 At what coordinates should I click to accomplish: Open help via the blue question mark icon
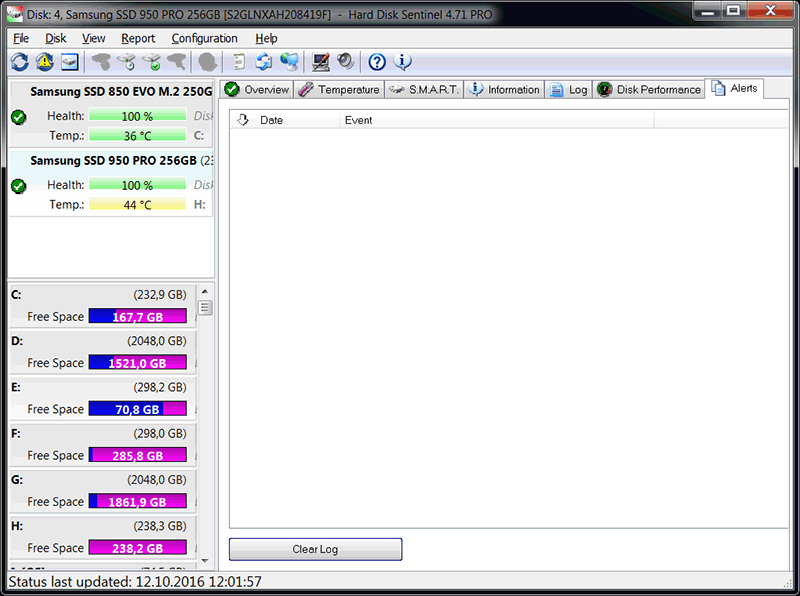pyautogui.click(x=377, y=62)
